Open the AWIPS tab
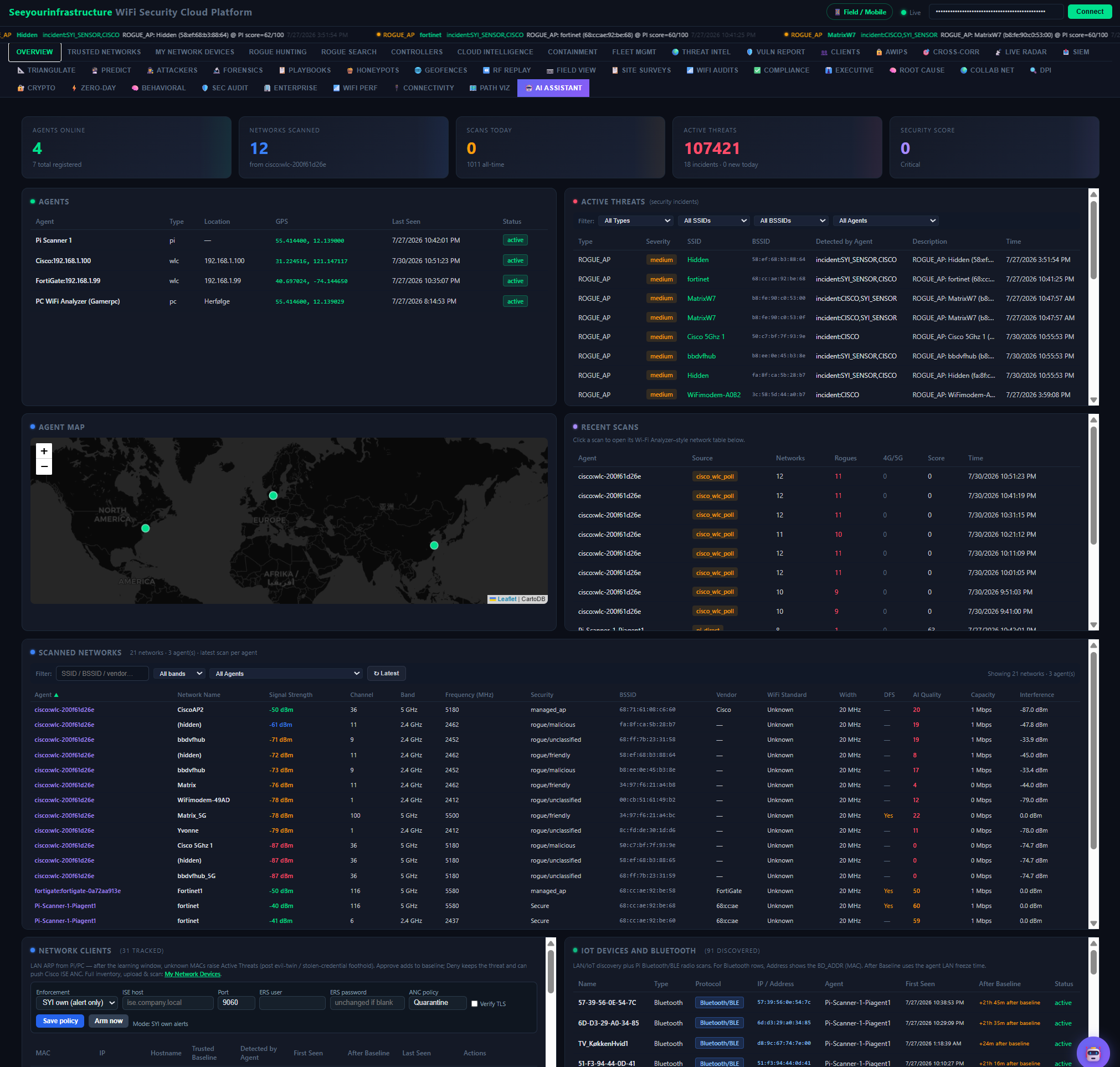The image size is (1120, 1067). (x=891, y=52)
